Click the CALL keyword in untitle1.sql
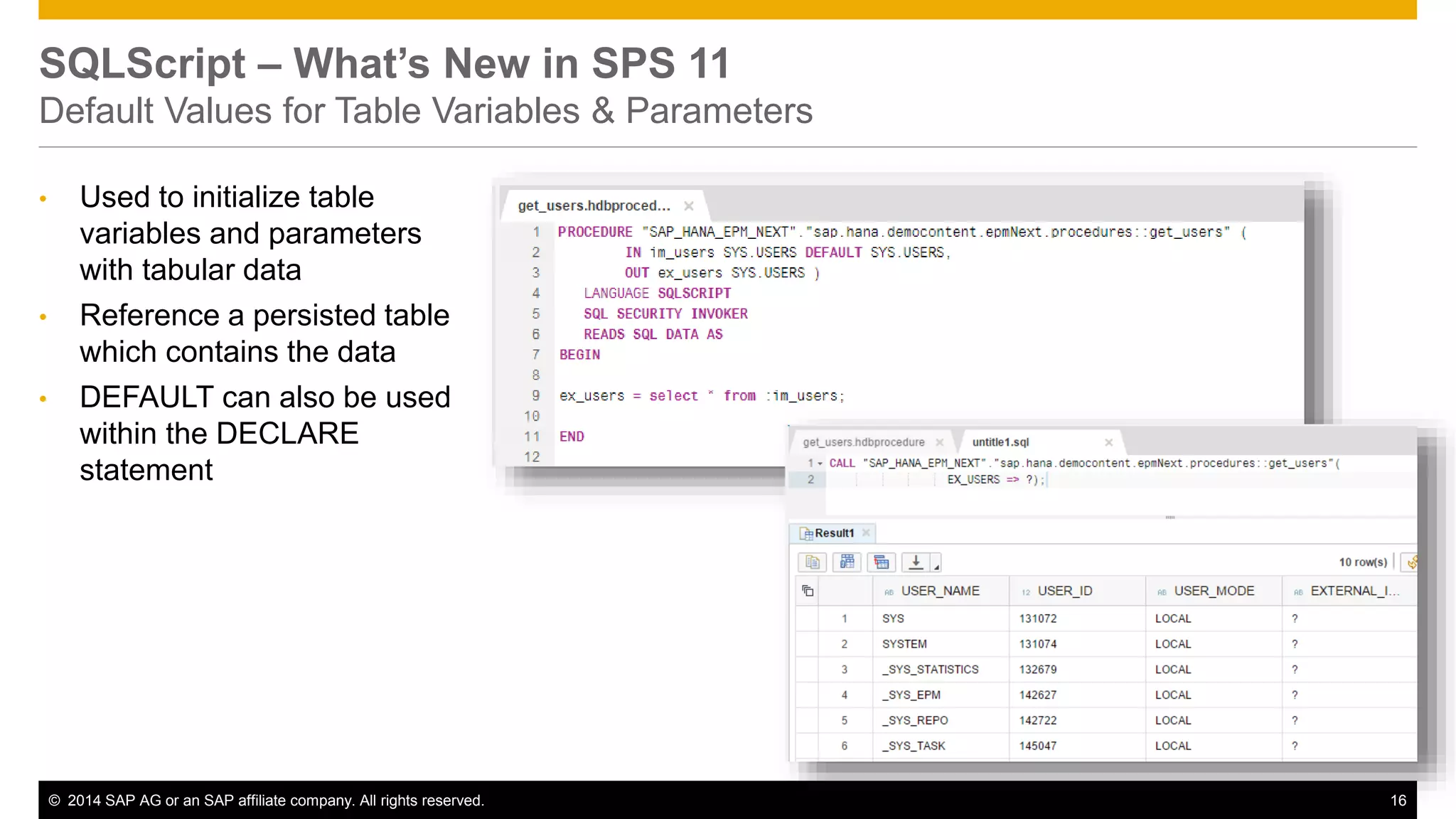The width and height of the screenshot is (1456, 819). coord(842,464)
